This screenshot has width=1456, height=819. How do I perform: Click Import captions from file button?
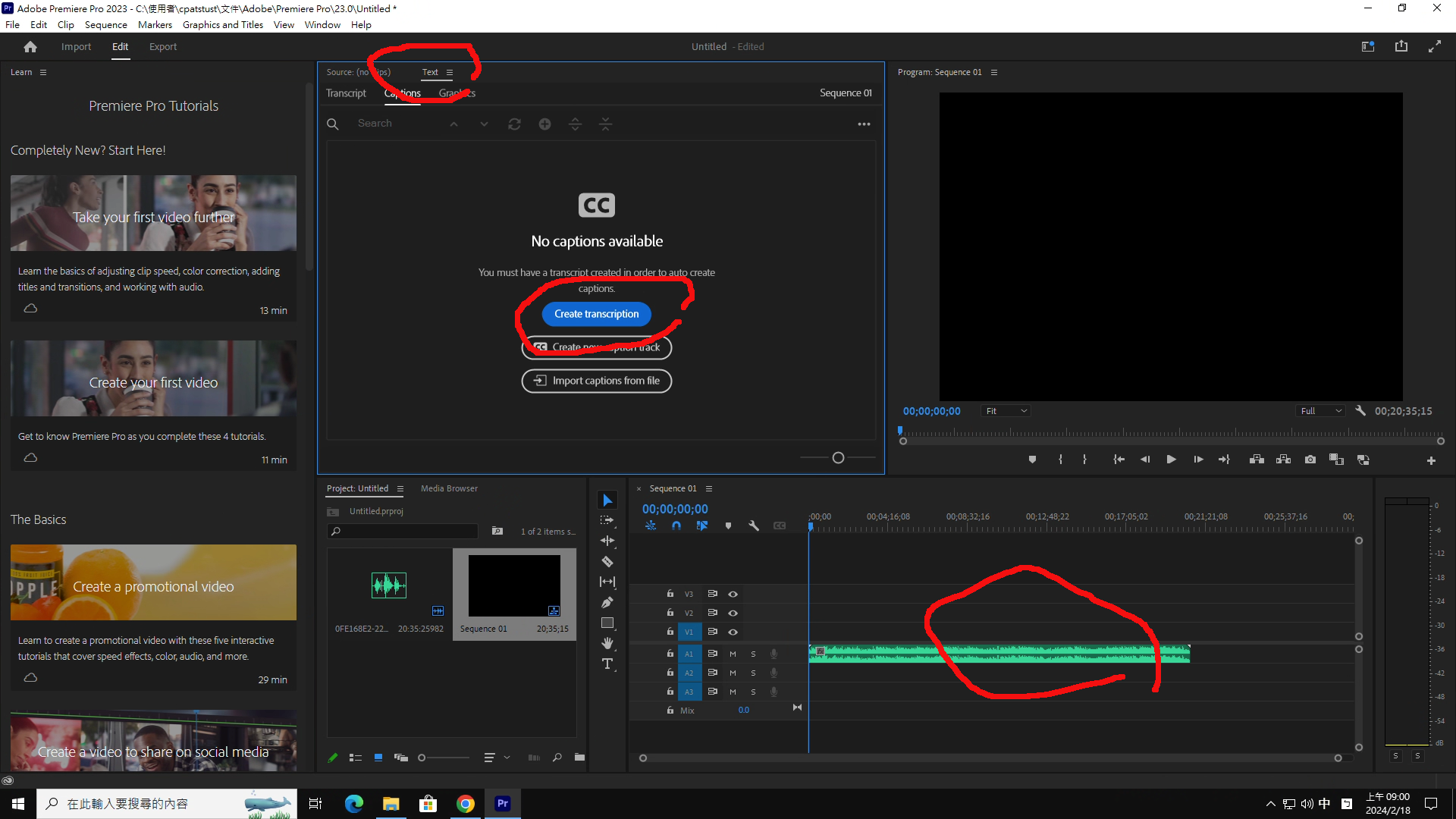pyautogui.click(x=596, y=381)
